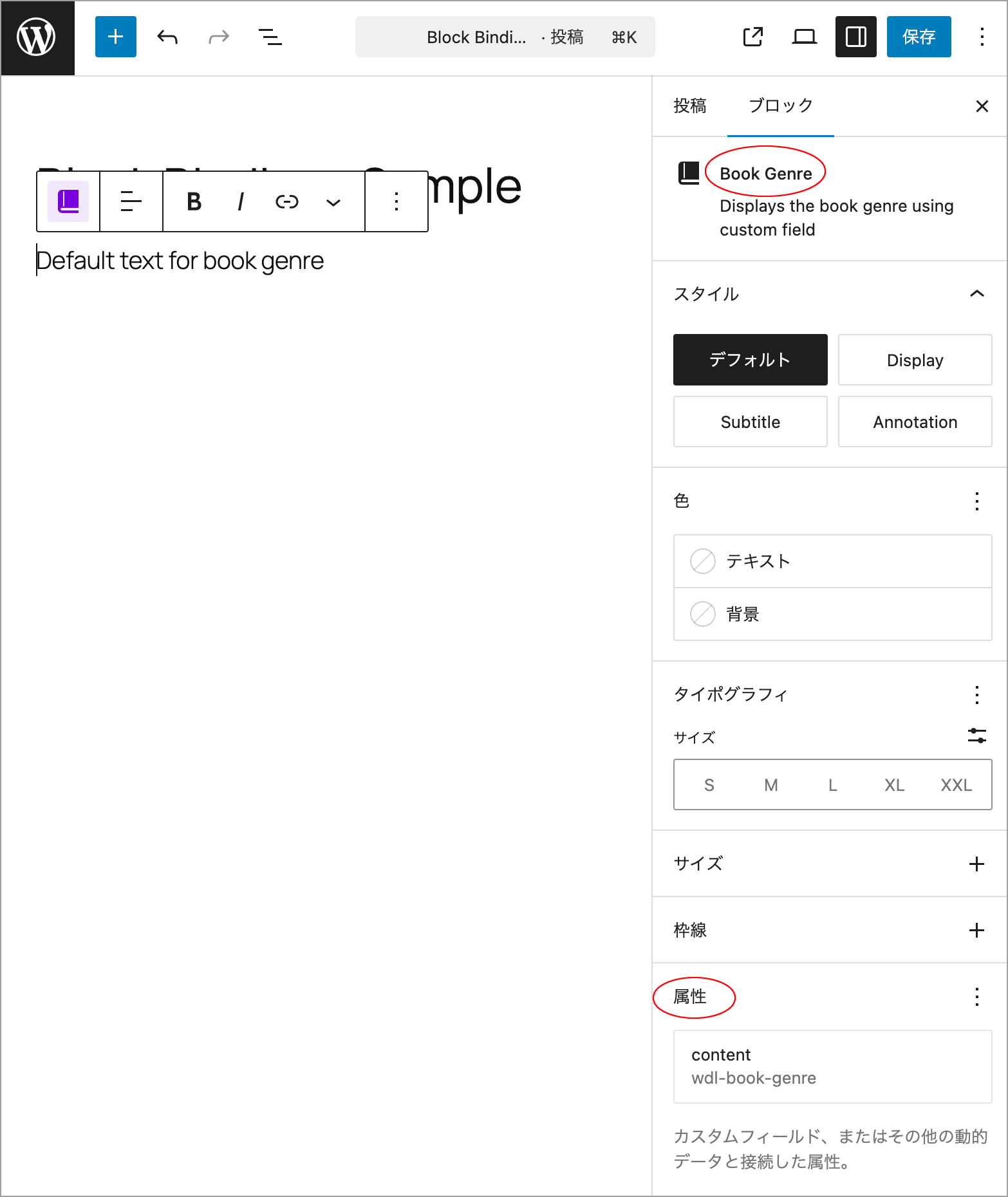The width and height of the screenshot is (1008, 1197).
Task: Click the purple Book Genre block icon
Action: tap(68, 201)
